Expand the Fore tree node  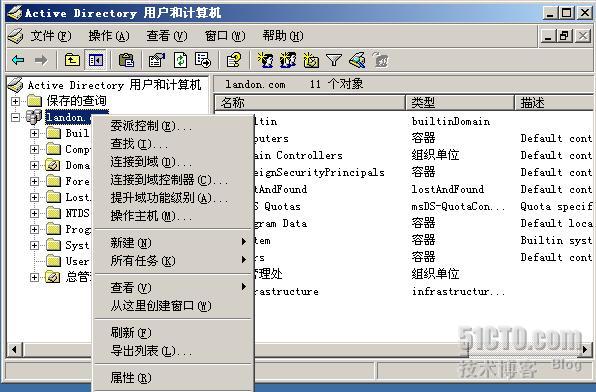tap(34, 181)
